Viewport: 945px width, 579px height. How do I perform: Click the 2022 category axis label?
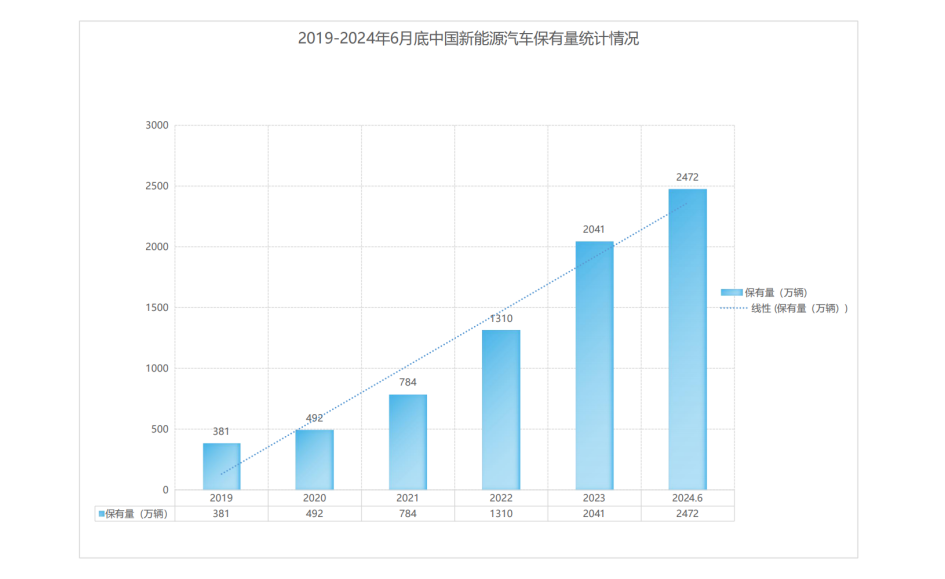click(x=501, y=498)
